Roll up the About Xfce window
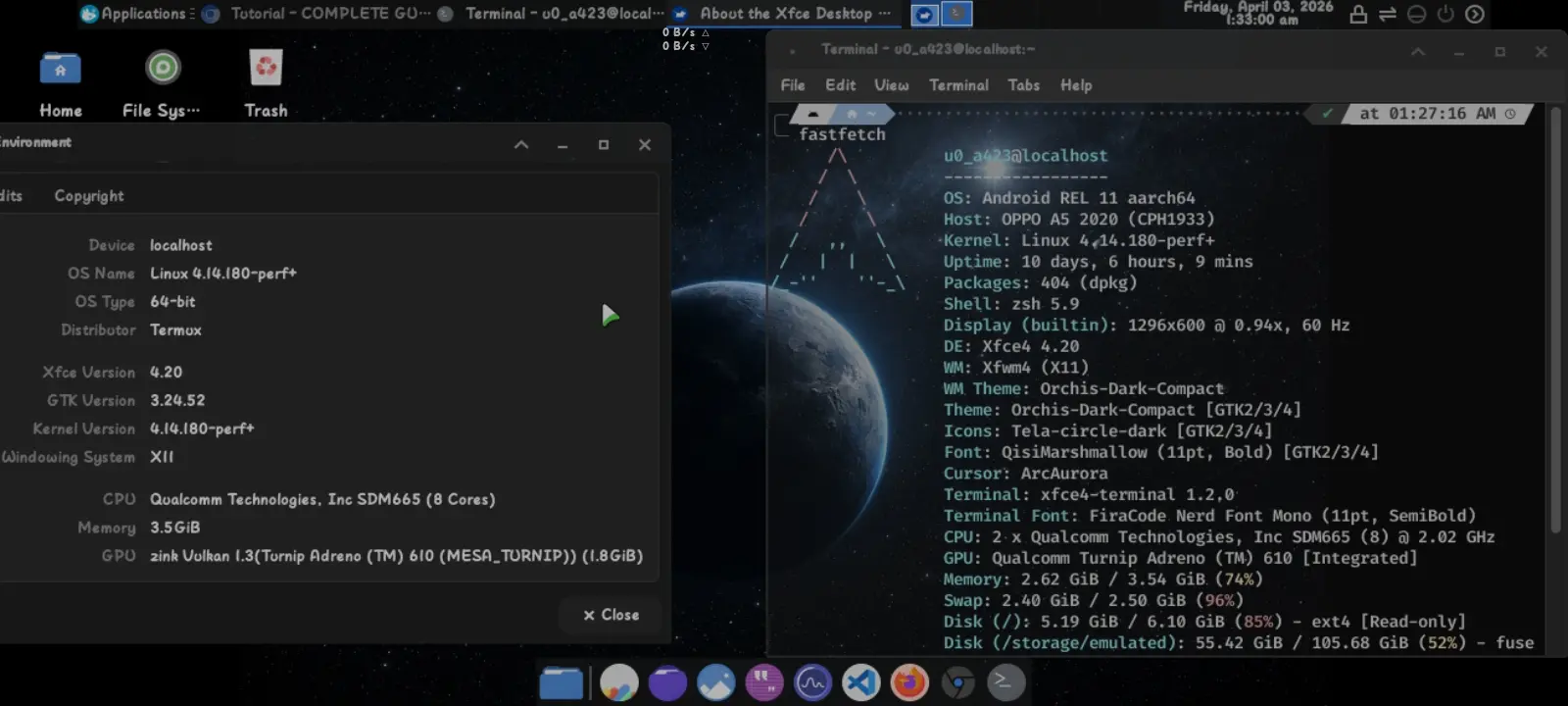 [x=521, y=145]
